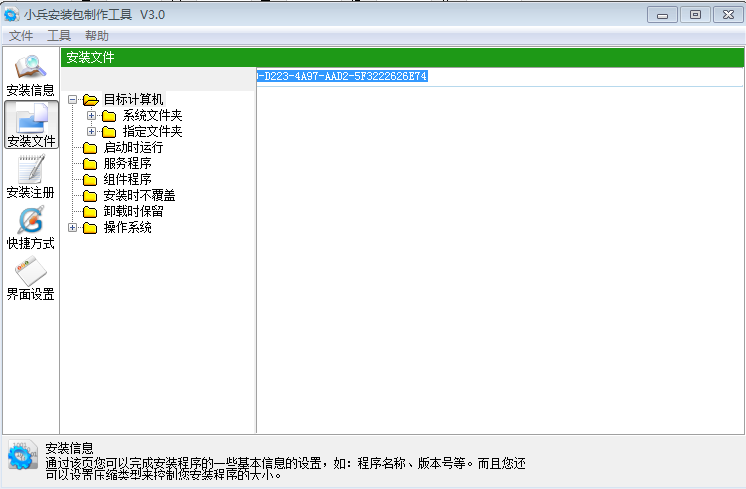The image size is (746, 489).
Task: Open the 工具 menu
Action: pos(59,35)
